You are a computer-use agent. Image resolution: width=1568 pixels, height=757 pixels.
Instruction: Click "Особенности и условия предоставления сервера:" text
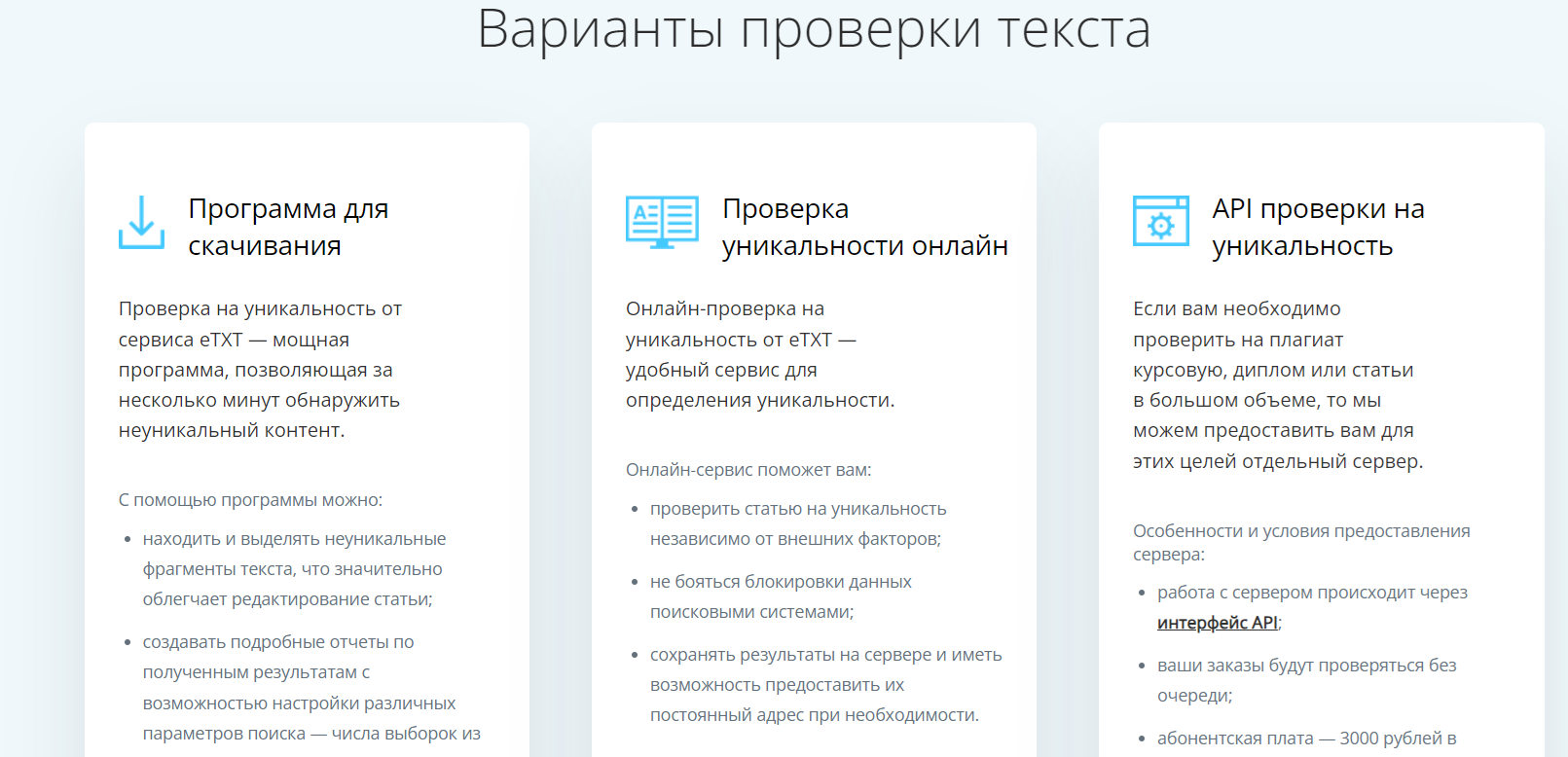(x=1301, y=542)
